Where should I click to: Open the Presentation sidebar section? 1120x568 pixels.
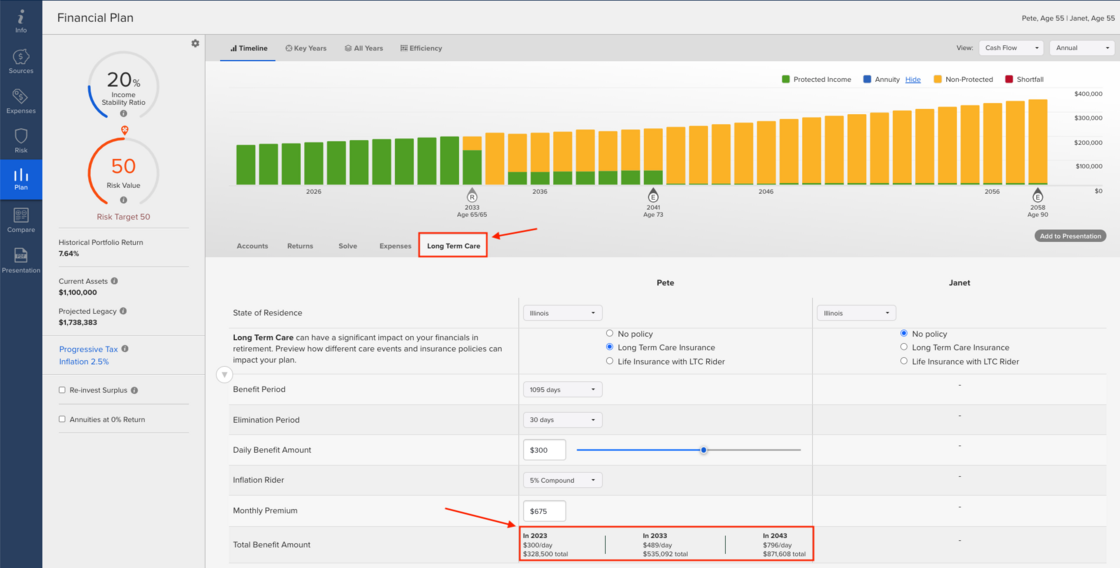21,259
